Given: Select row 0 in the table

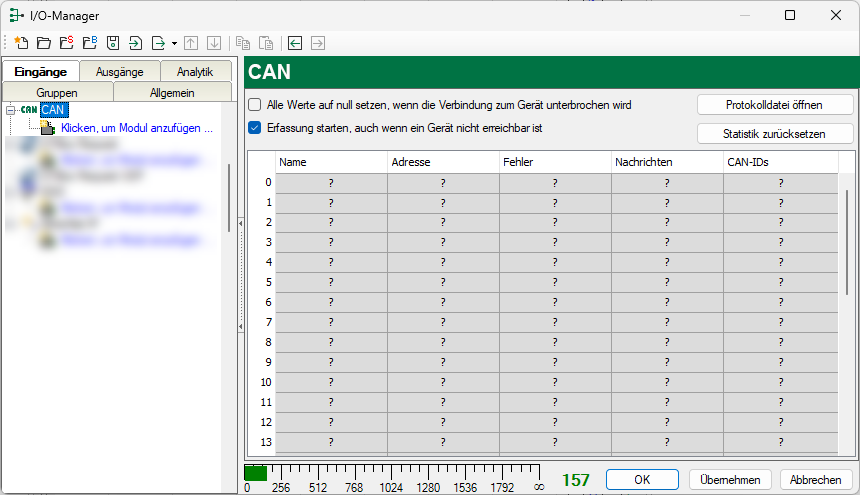Looking at the screenshot, I should tap(262, 183).
